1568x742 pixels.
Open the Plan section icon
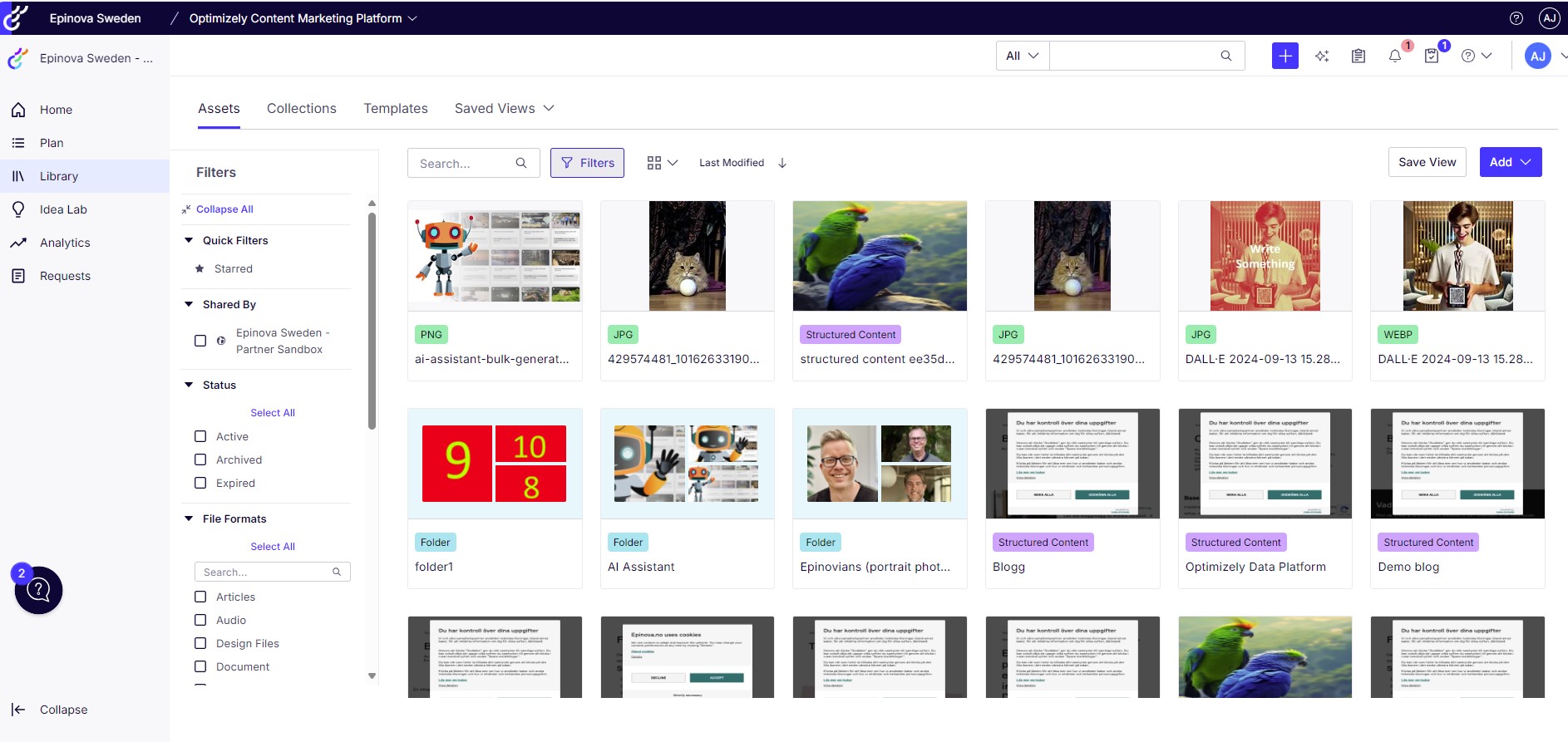(18, 143)
